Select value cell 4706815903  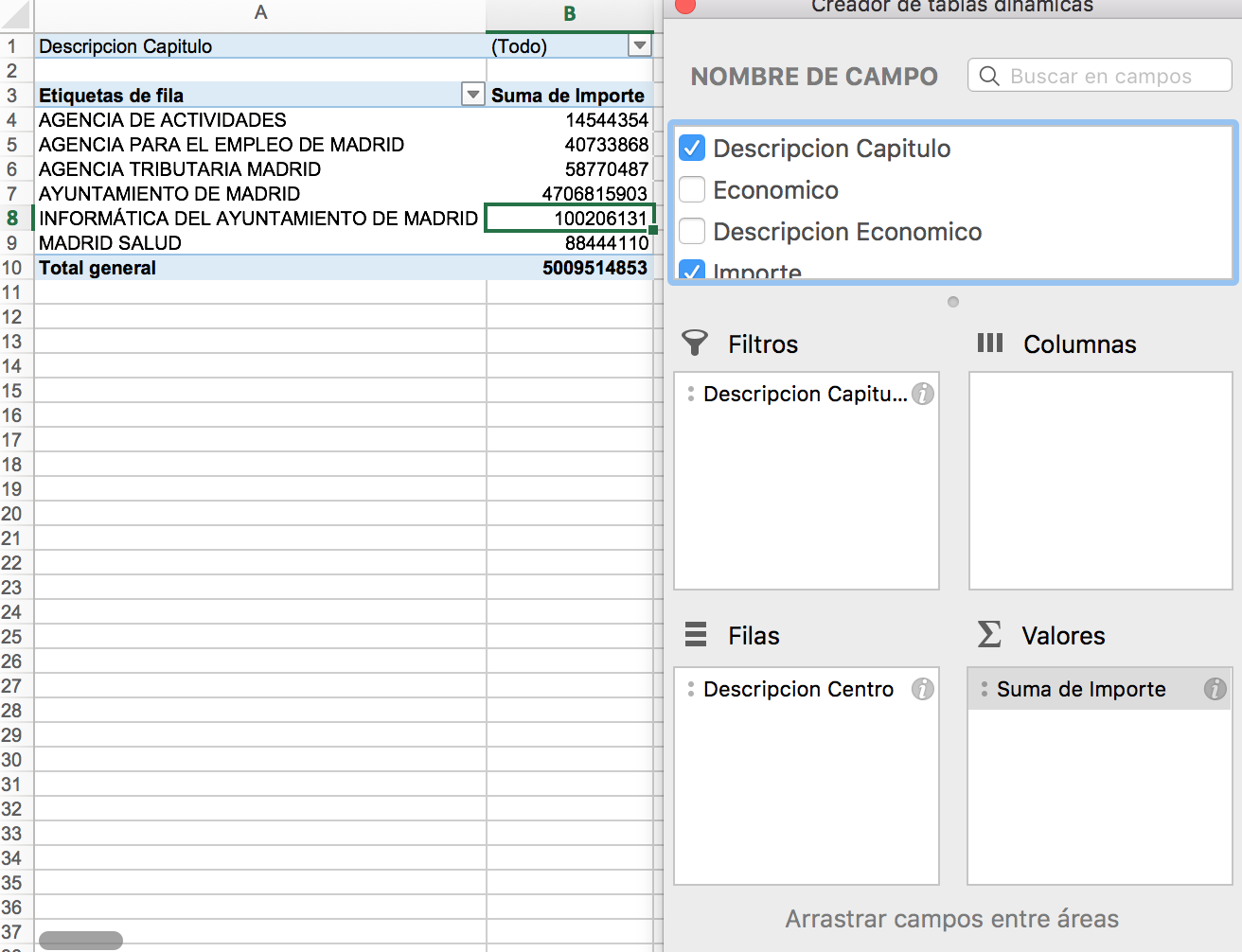tap(569, 193)
